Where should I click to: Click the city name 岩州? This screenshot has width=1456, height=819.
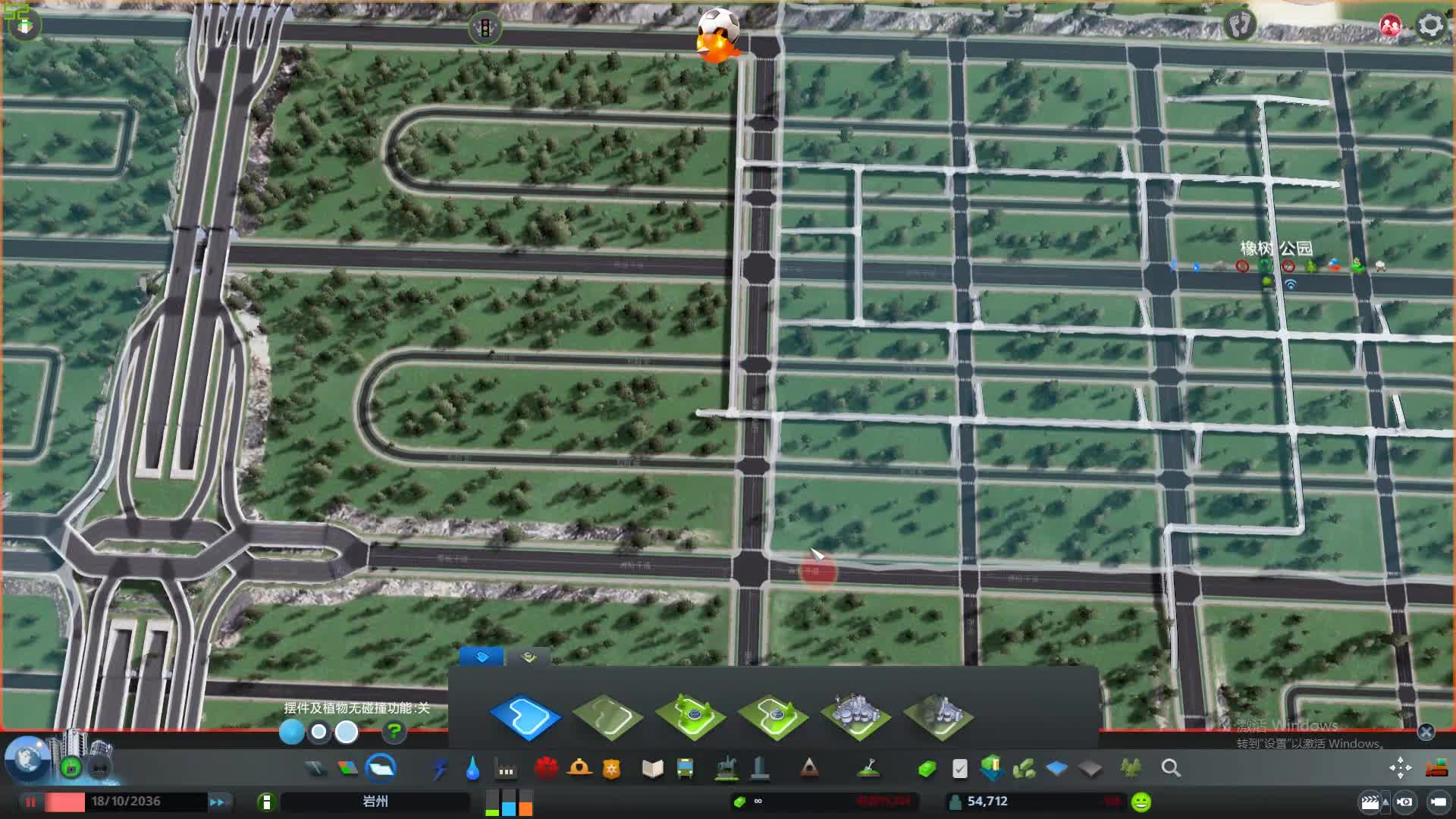[x=375, y=802]
